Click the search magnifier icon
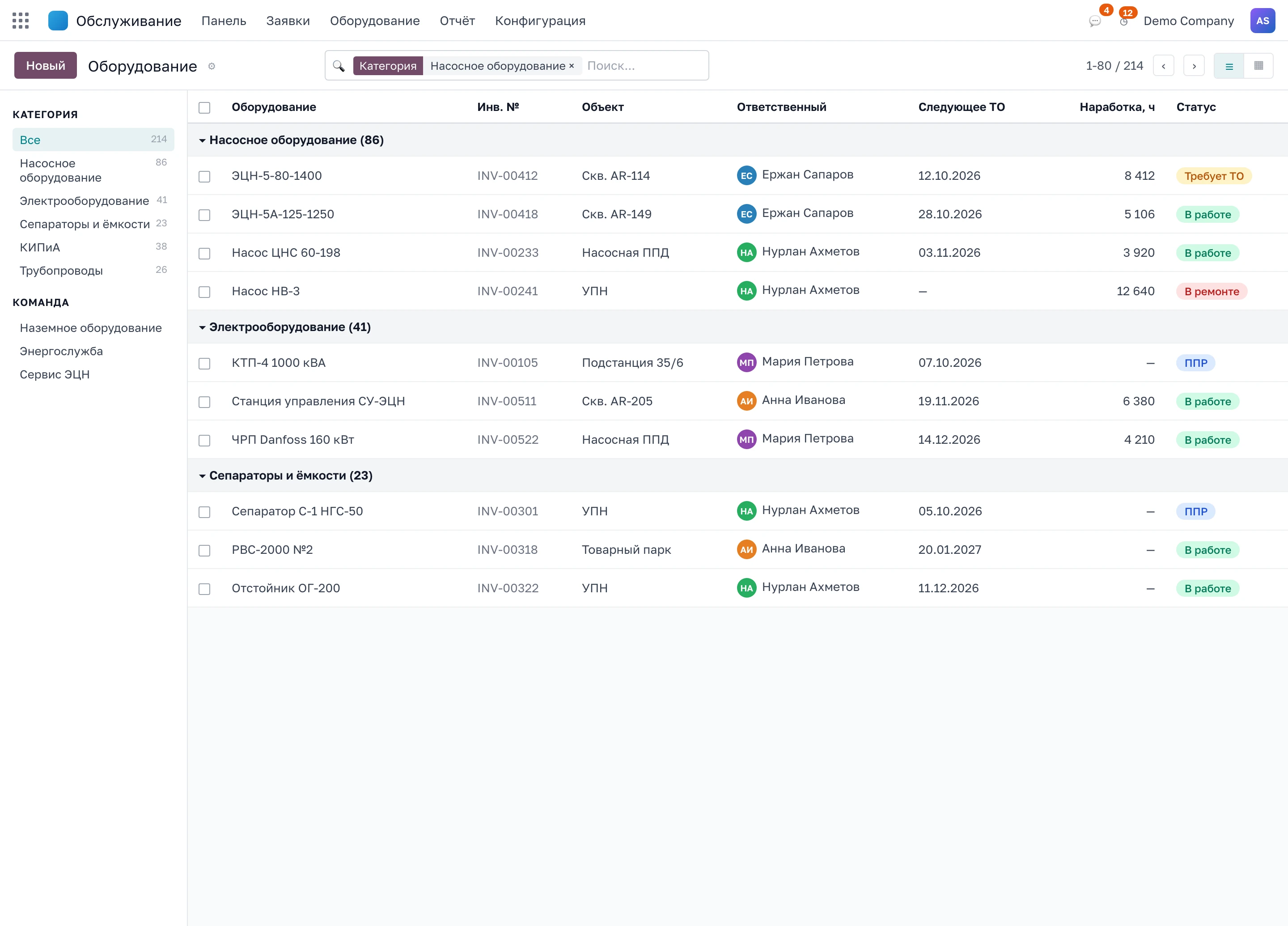This screenshot has width=1288, height=926. click(x=339, y=66)
